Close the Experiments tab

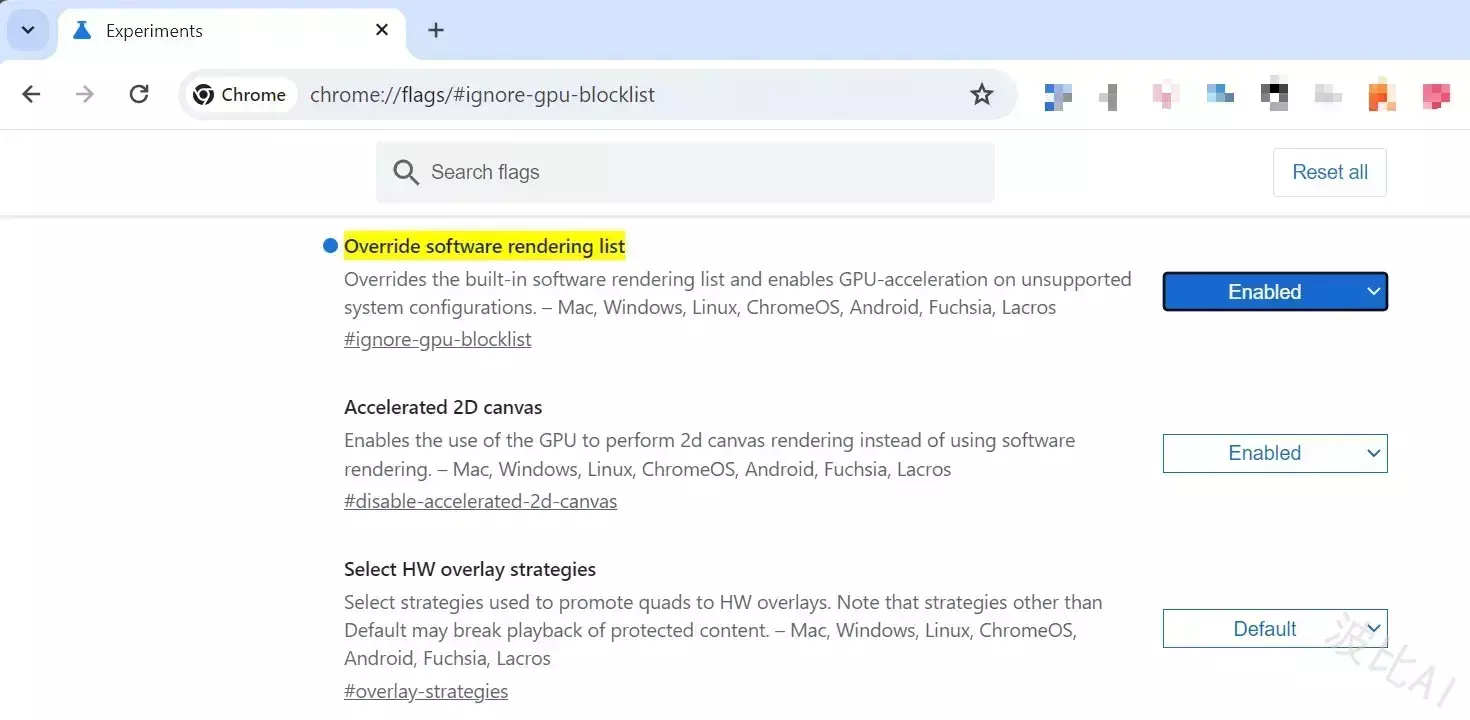(382, 30)
